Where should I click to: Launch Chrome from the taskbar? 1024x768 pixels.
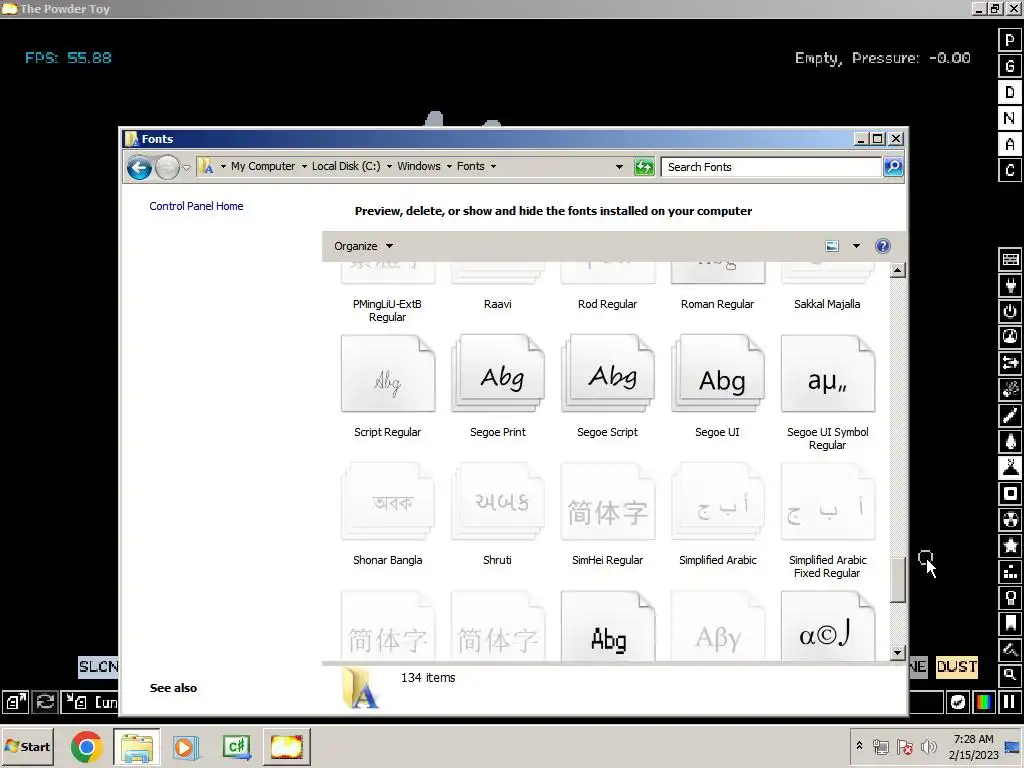click(86, 747)
